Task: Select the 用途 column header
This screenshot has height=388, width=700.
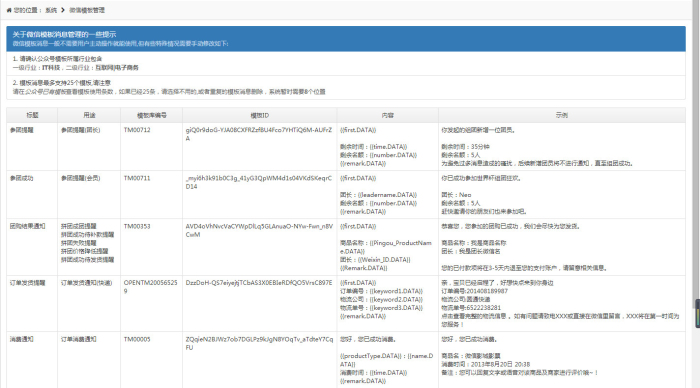Action: click(89, 115)
